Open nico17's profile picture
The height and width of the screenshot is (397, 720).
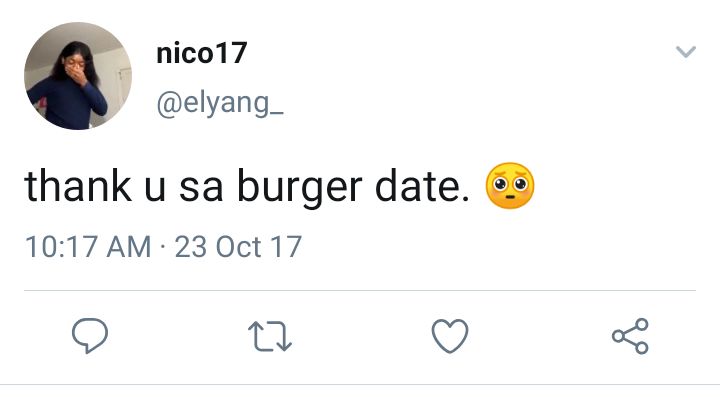(x=78, y=76)
